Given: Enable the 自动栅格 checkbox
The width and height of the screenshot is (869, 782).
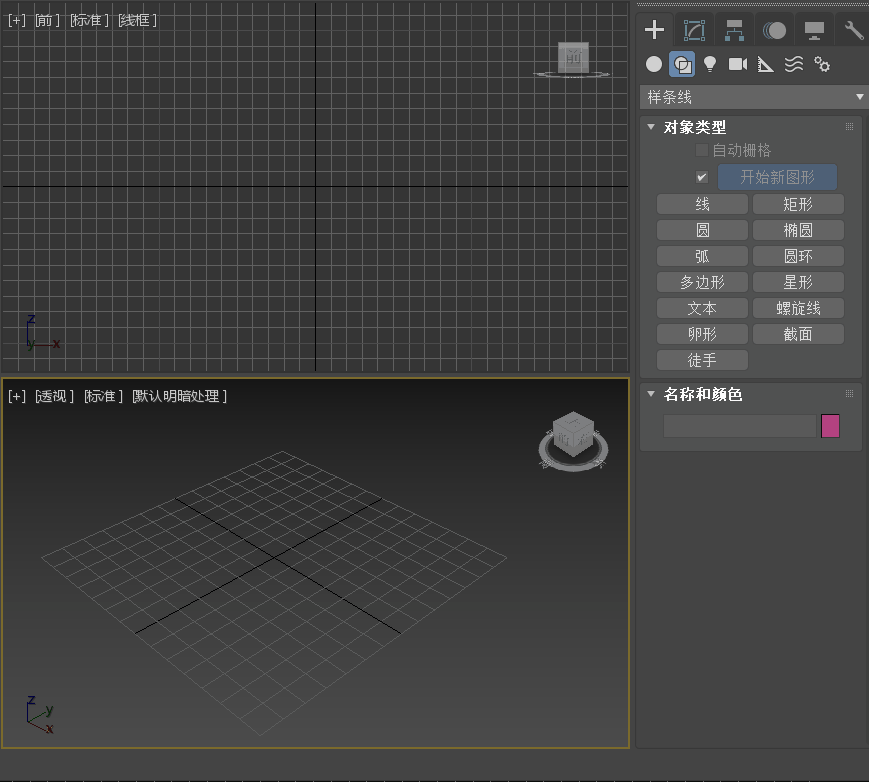Looking at the screenshot, I should tap(701, 150).
